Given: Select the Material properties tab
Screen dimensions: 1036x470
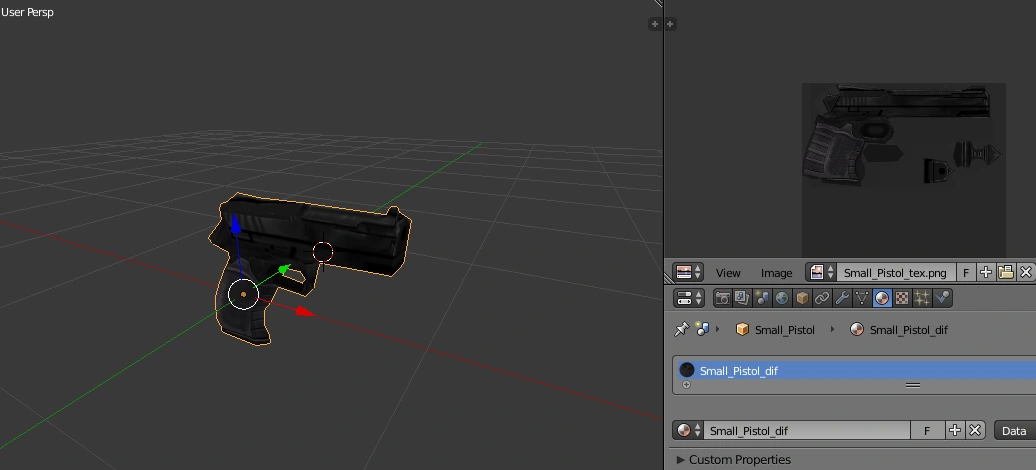Looking at the screenshot, I should click(x=882, y=298).
